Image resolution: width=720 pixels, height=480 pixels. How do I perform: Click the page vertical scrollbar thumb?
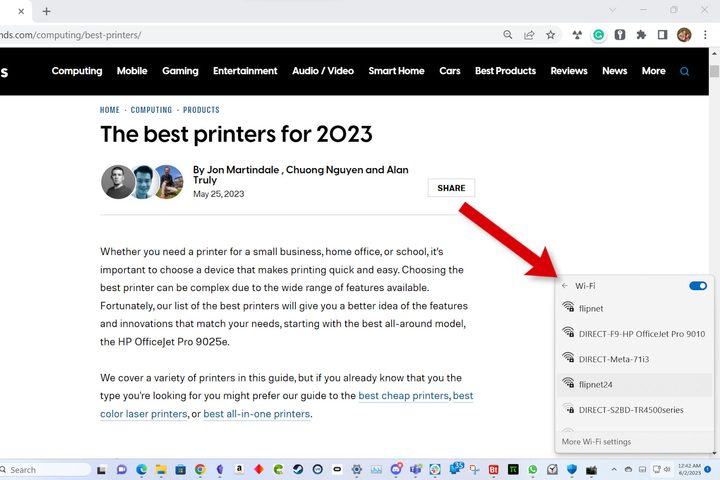[714, 71]
